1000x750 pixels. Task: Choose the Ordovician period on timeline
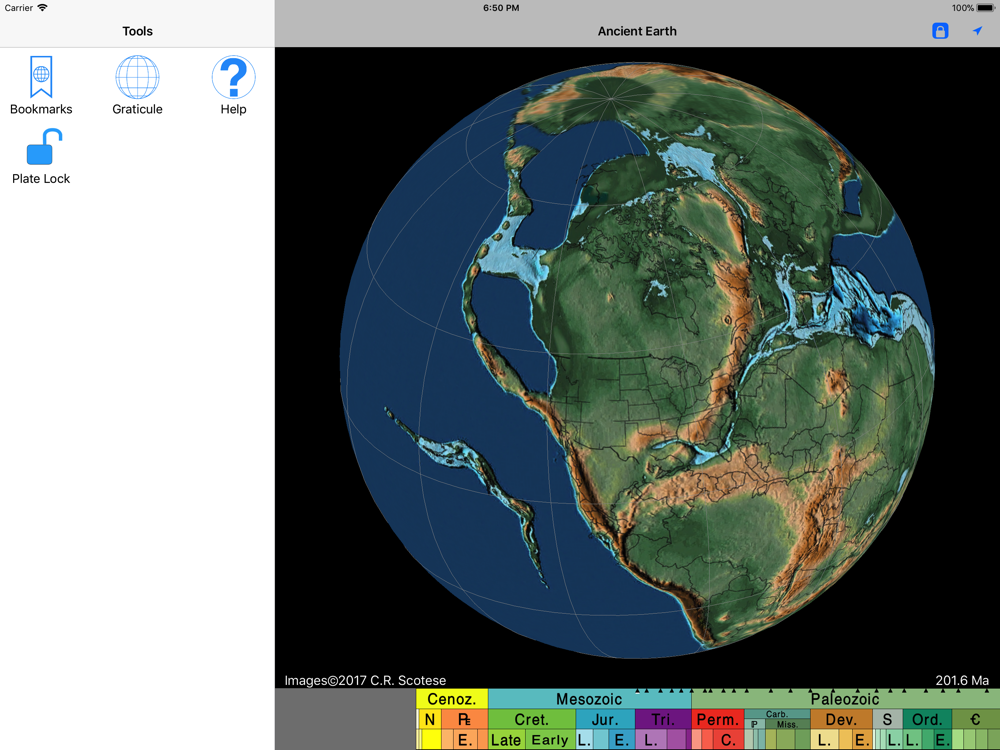coord(926,719)
